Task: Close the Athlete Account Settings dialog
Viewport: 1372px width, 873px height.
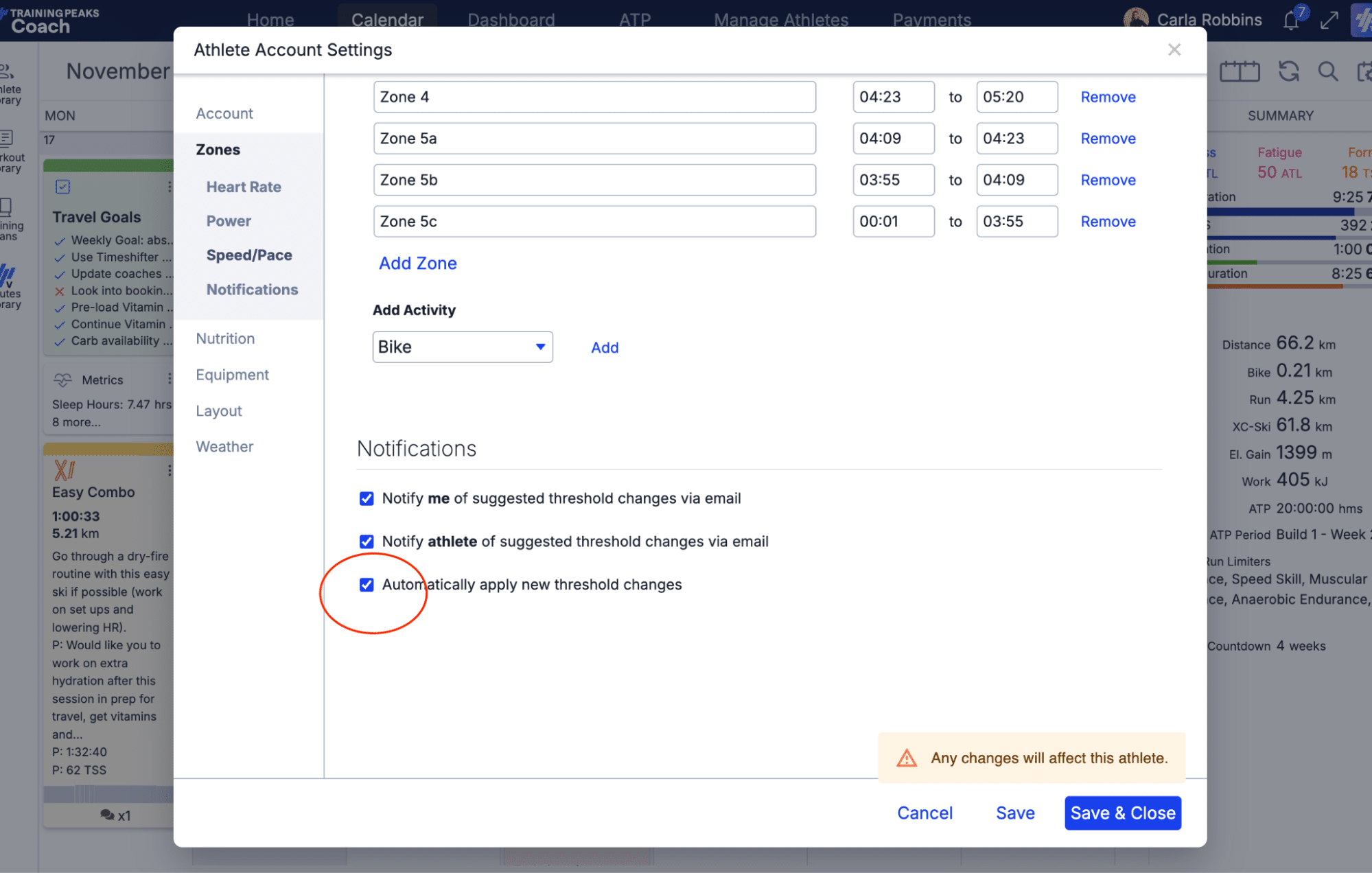Action: pyautogui.click(x=1174, y=49)
